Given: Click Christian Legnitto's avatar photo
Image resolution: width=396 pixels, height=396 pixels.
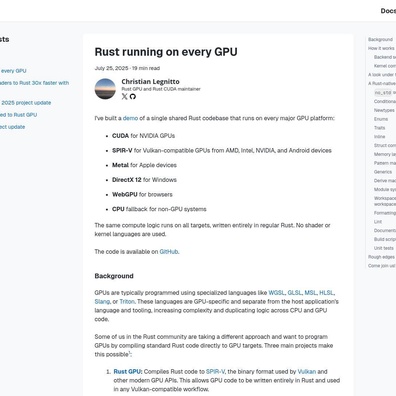Looking at the screenshot, I should click(105, 89).
